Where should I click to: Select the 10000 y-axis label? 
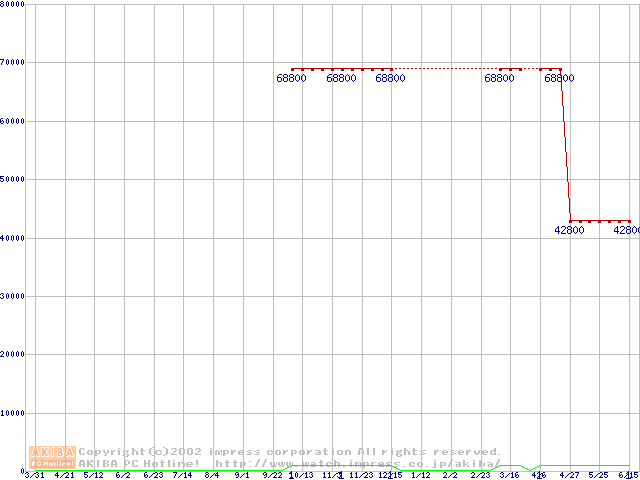pos(12,413)
